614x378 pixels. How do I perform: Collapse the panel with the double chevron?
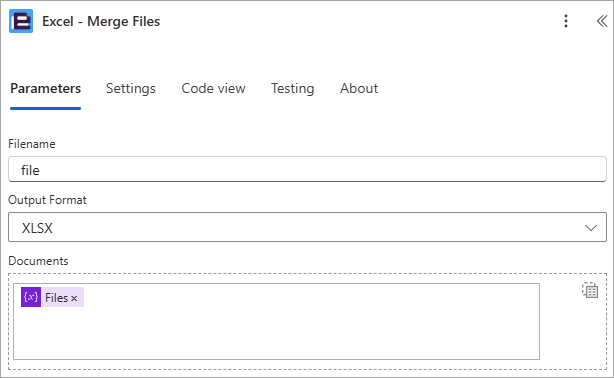(x=602, y=21)
